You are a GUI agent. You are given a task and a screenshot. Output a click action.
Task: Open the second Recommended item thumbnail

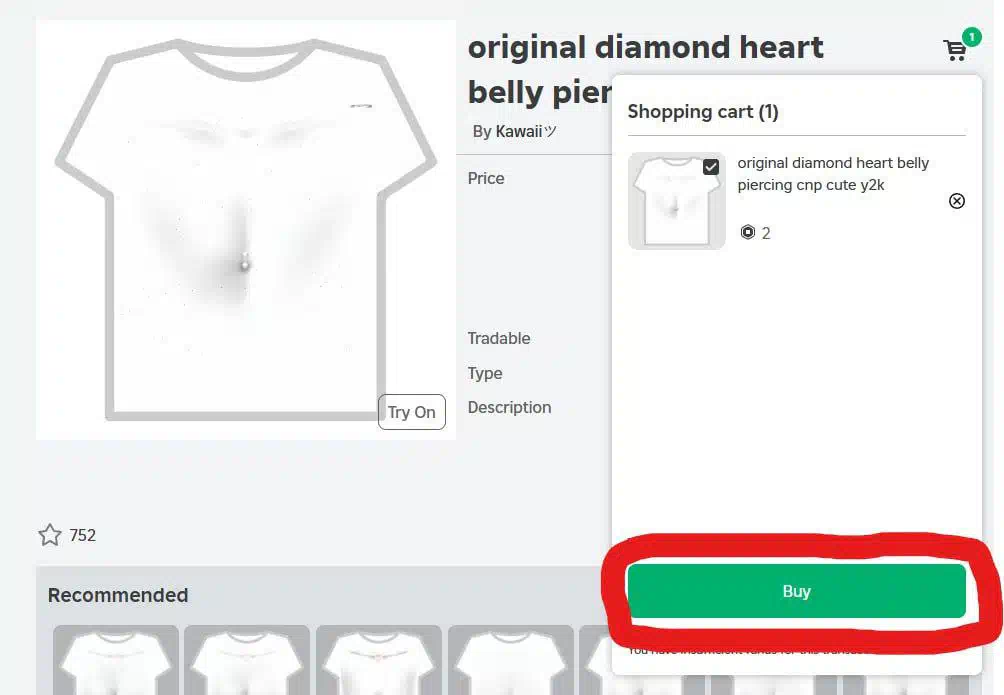coord(247,660)
